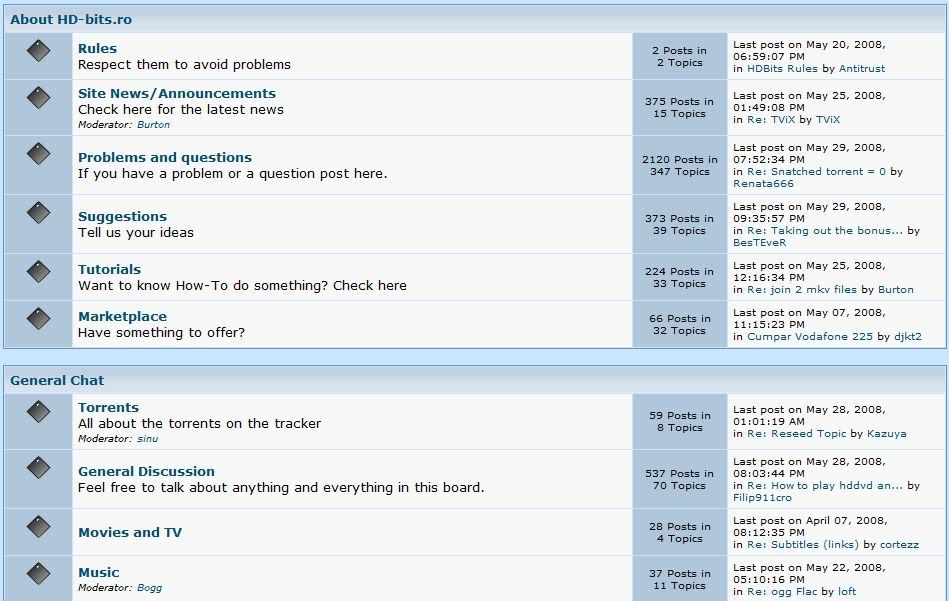Click the board icon beside Suggestions
The width and height of the screenshot is (949, 601).
click(38, 214)
